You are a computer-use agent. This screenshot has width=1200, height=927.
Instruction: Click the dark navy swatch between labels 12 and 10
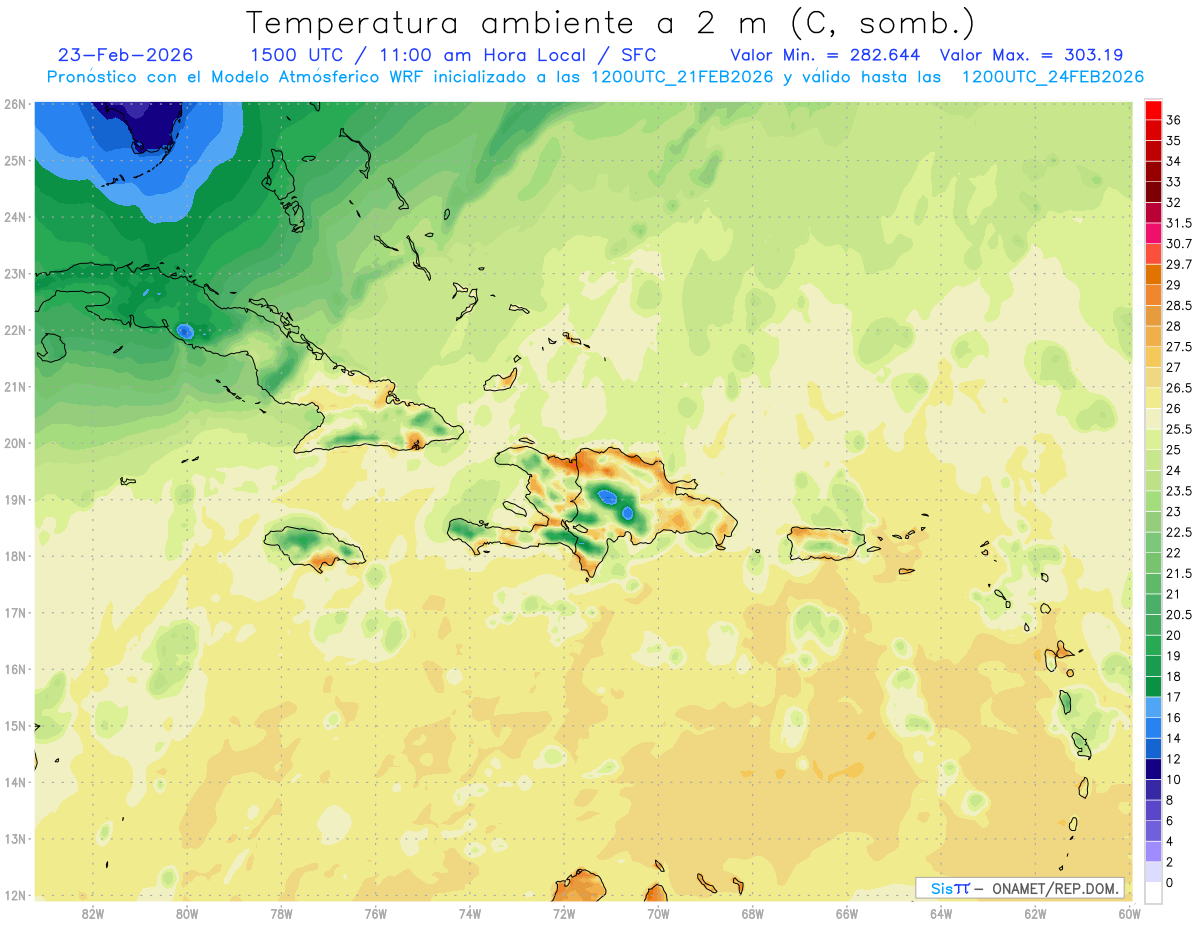(1153, 769)
